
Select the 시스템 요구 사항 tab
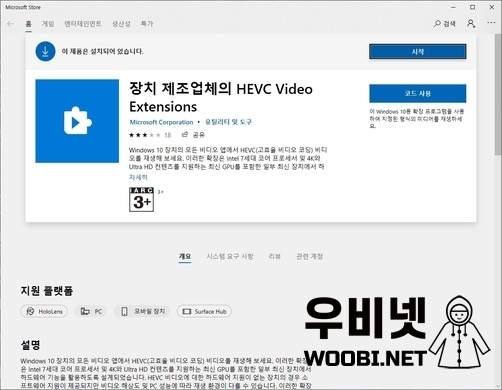pos(230,256)
